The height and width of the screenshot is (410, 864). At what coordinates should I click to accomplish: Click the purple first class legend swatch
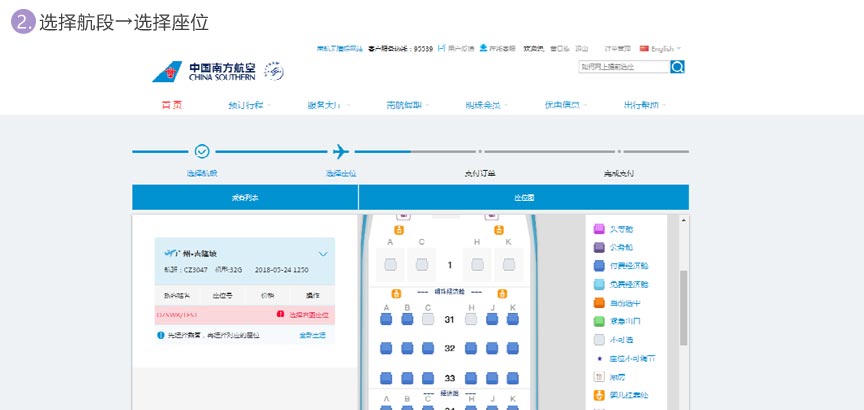(x=599, y=229)
